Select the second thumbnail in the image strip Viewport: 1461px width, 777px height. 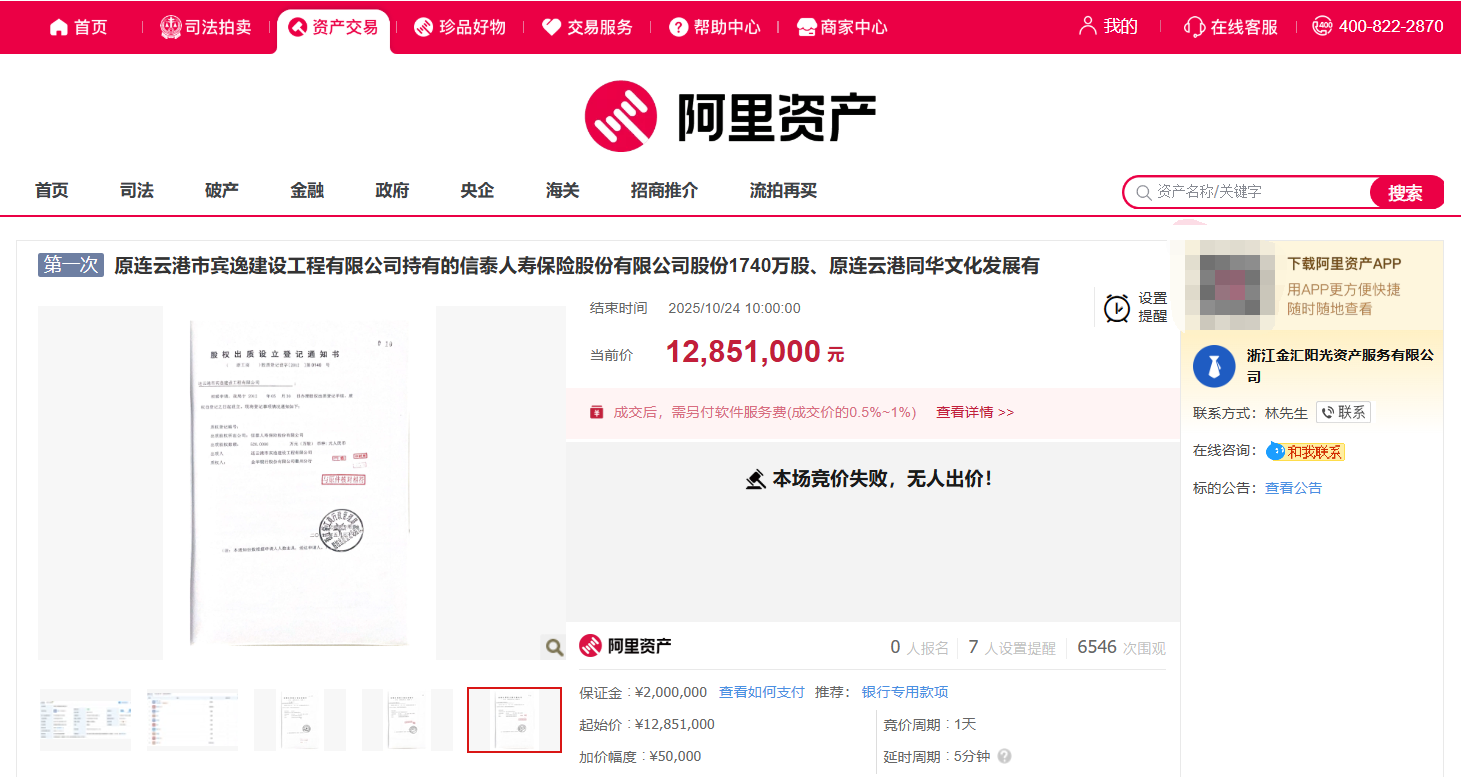pyautogui.click(x=192, y=720)
